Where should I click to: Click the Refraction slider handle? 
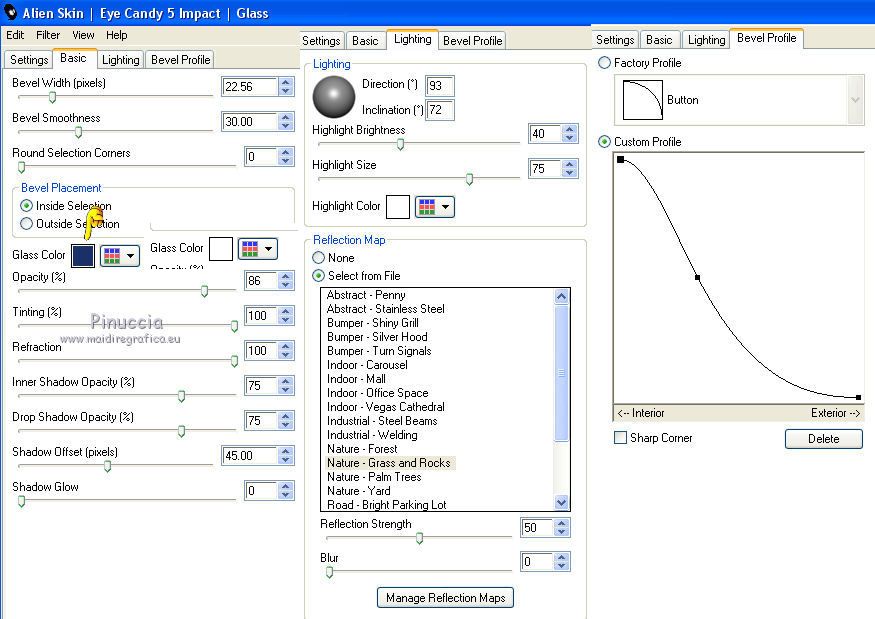pos(234,361)
